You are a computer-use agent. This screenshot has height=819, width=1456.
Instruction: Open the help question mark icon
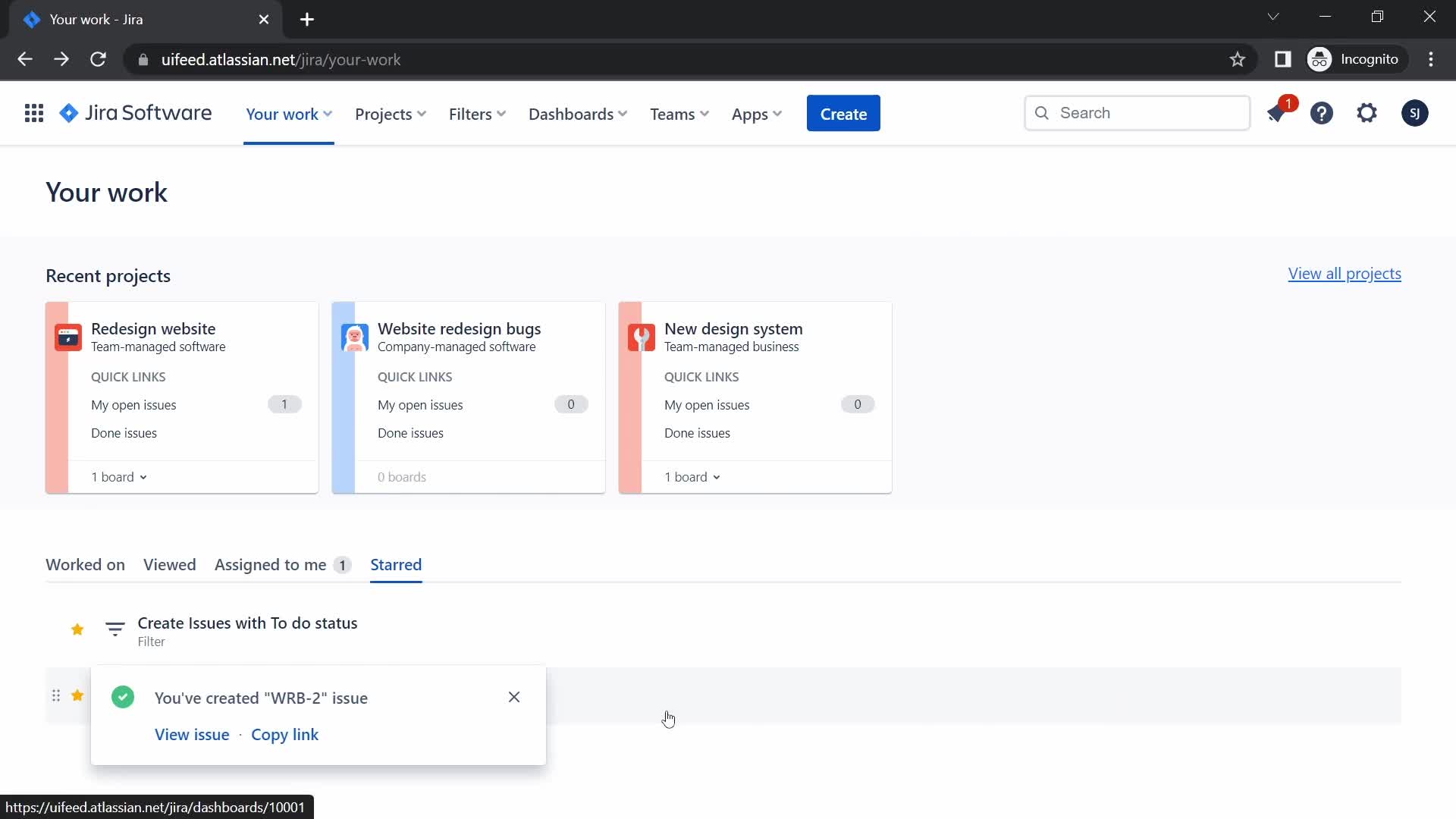(1322, 114)
